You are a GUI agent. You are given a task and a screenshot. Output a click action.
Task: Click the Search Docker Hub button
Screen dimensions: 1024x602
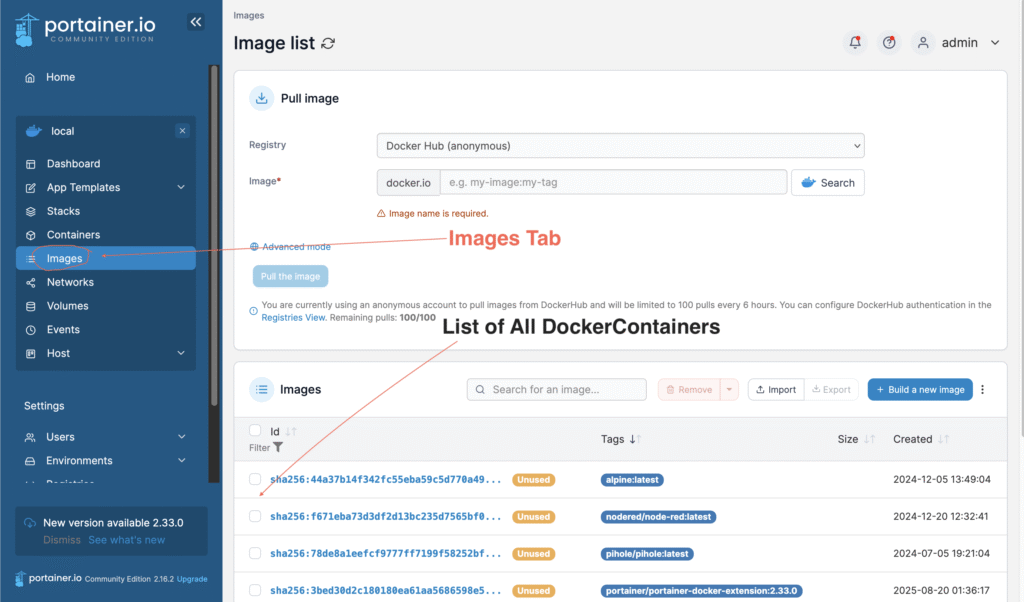[x=827, y=183]
